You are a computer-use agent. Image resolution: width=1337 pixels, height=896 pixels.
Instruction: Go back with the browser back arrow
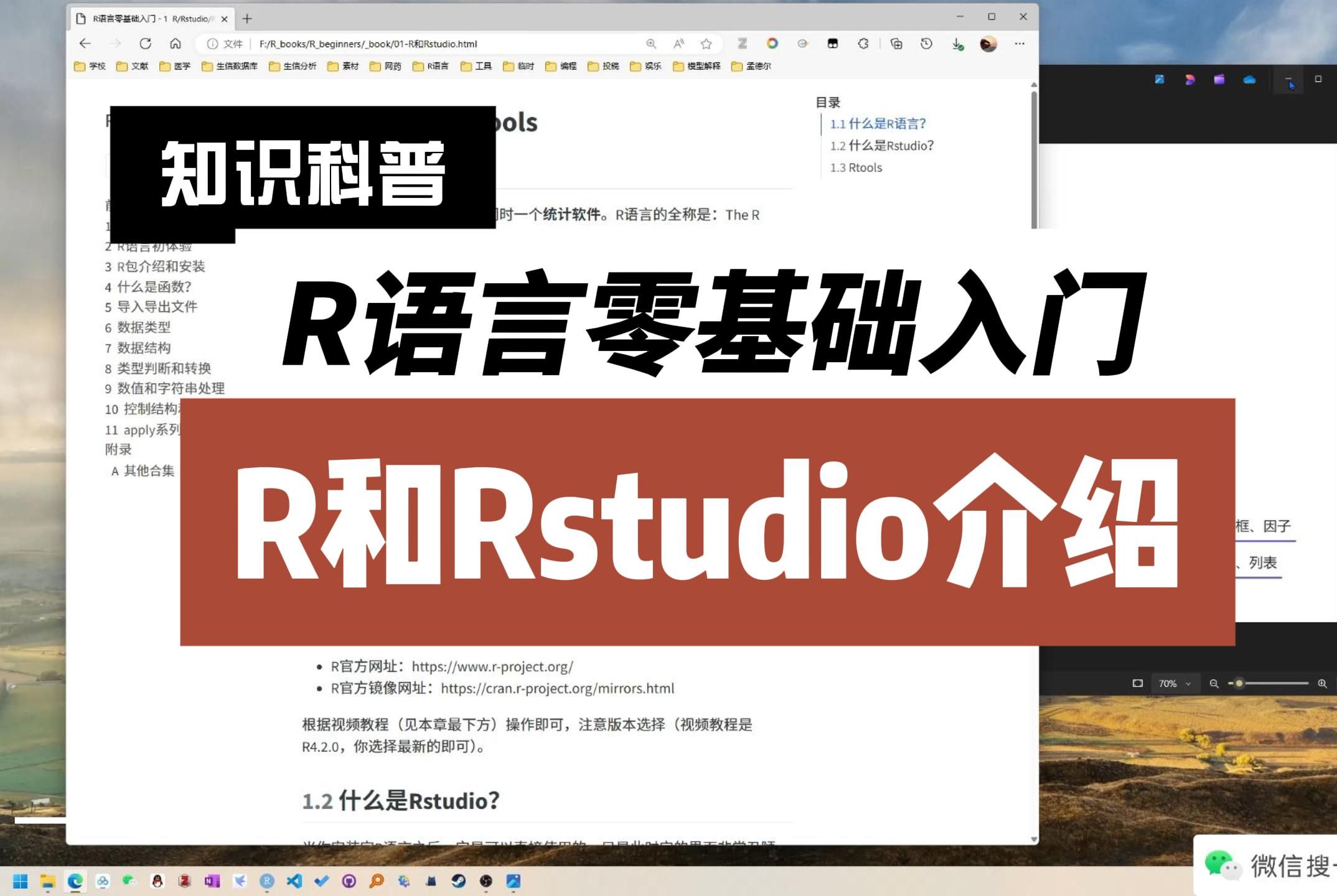(85, 44)
